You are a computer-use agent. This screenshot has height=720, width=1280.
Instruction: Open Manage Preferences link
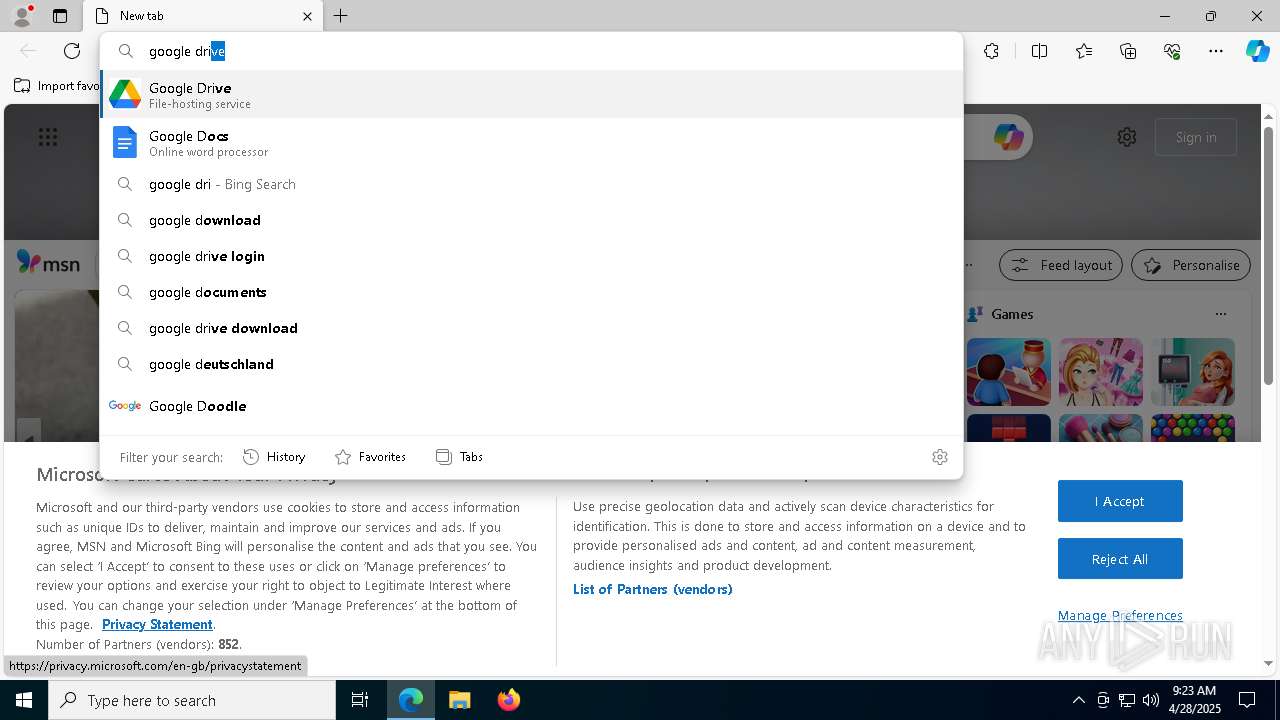(1120, 615)
